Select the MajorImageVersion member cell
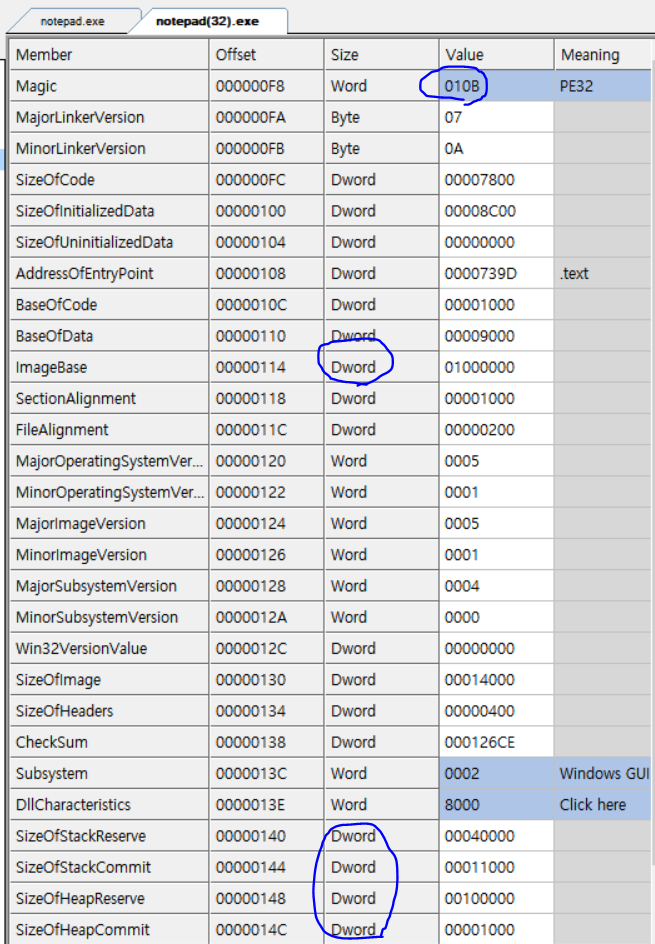 point(109,524)
